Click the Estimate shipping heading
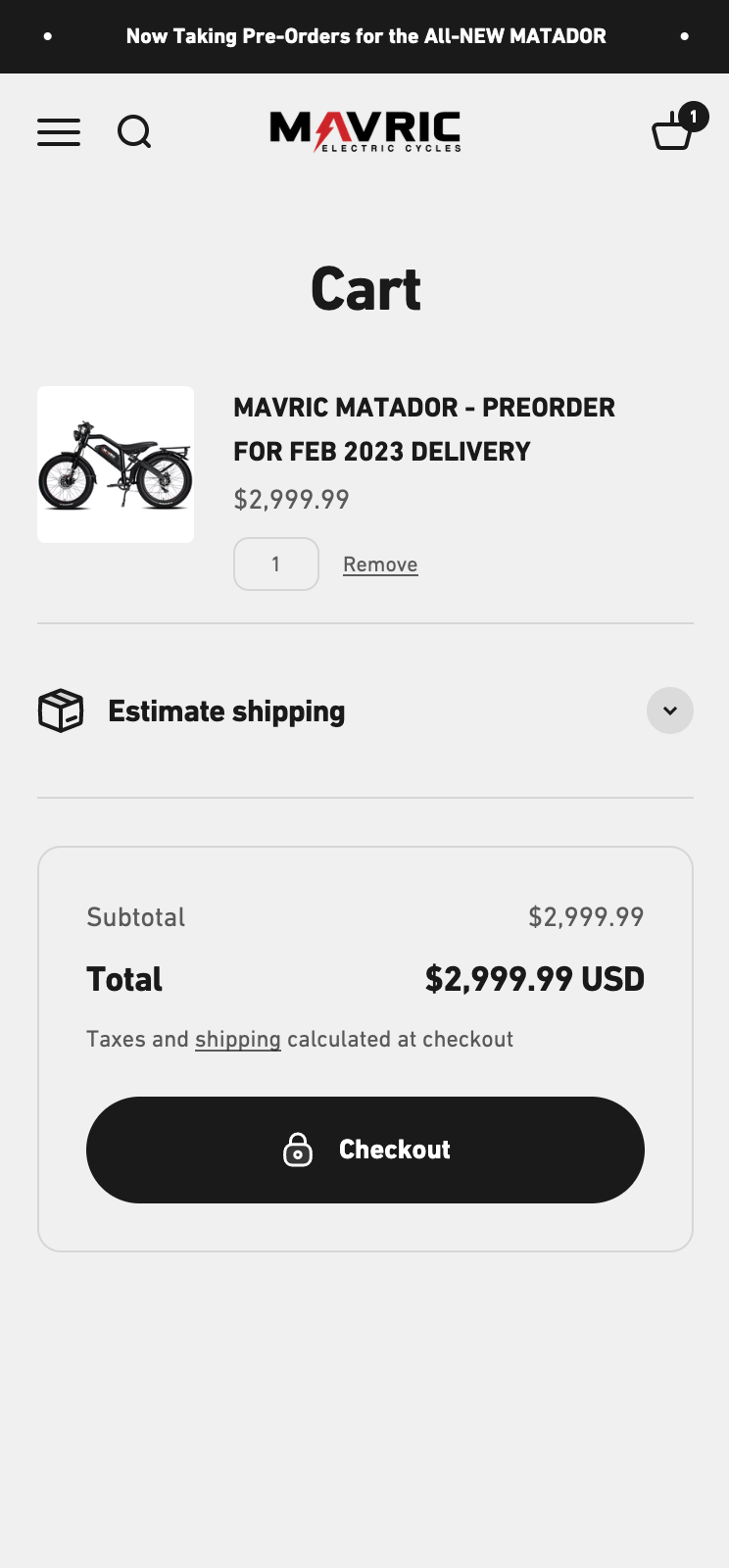This screenshot has height=1568, width=729. click(x=226, y=710)
